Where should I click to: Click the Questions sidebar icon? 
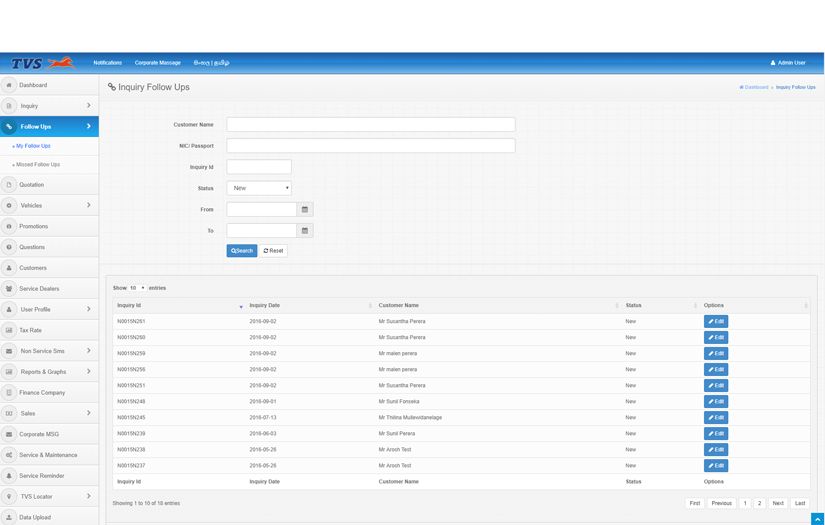click(9, 247)
